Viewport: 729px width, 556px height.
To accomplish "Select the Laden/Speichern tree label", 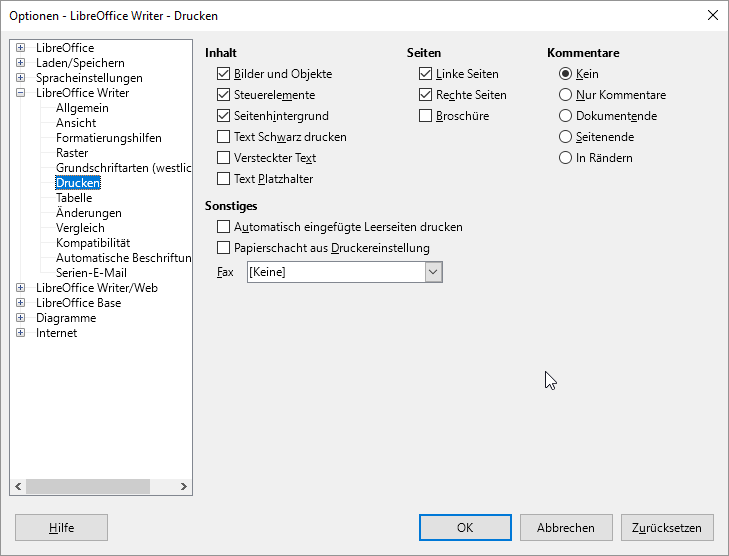I will tap(80, 62).
